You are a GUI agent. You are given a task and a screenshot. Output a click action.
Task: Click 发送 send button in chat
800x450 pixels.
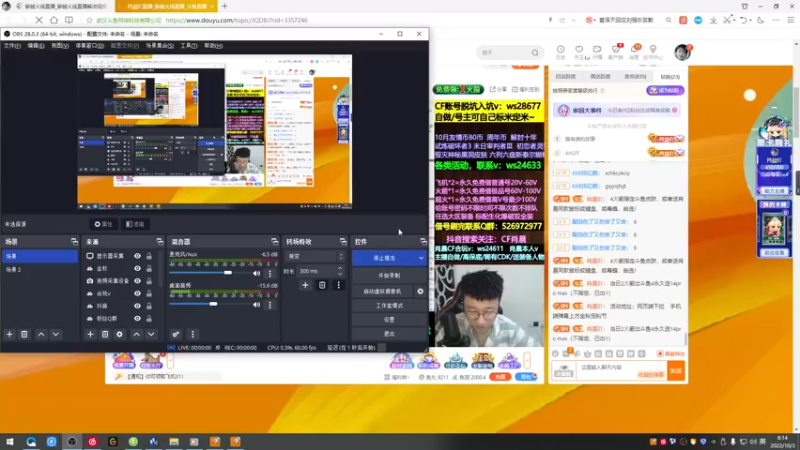tap(676, 371)
